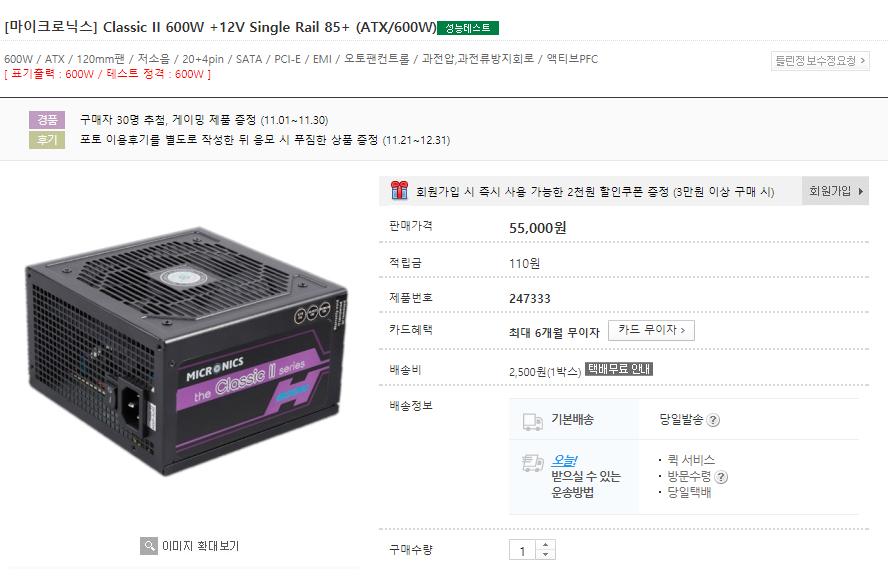Screen dimensions: 888x569
Task: Click the question mark beside 당일발송
Action: point(714,420)
